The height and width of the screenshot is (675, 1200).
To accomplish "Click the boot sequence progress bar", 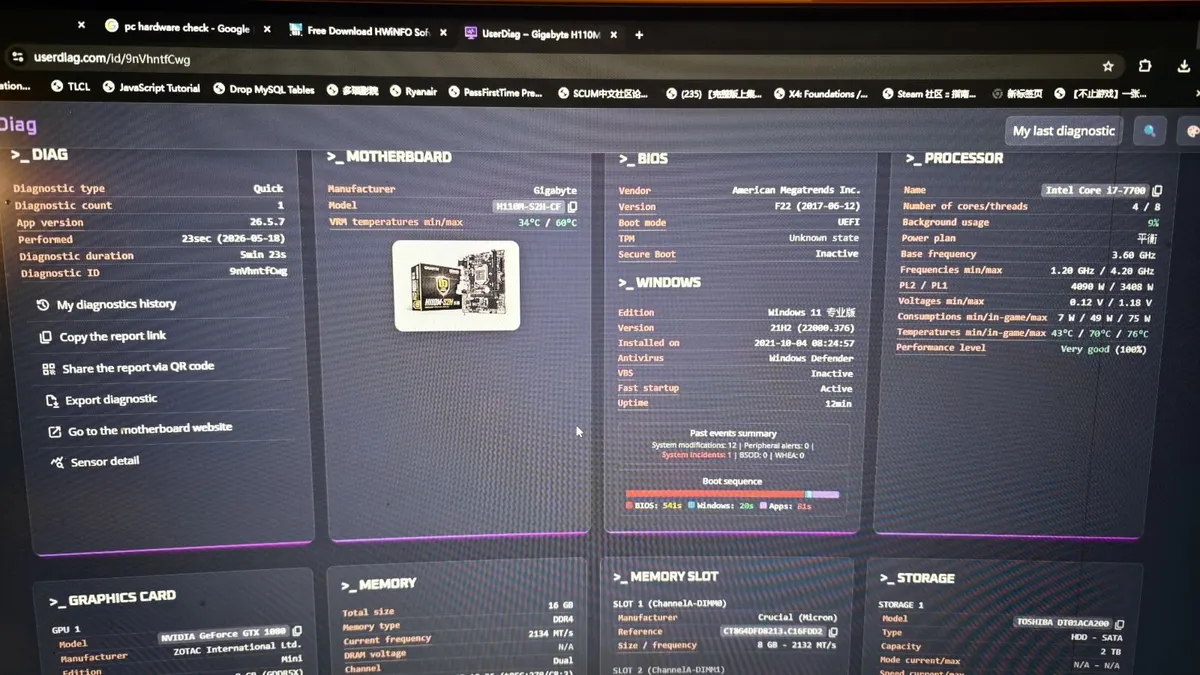I will pyautogui.click(x=732, y=494).
